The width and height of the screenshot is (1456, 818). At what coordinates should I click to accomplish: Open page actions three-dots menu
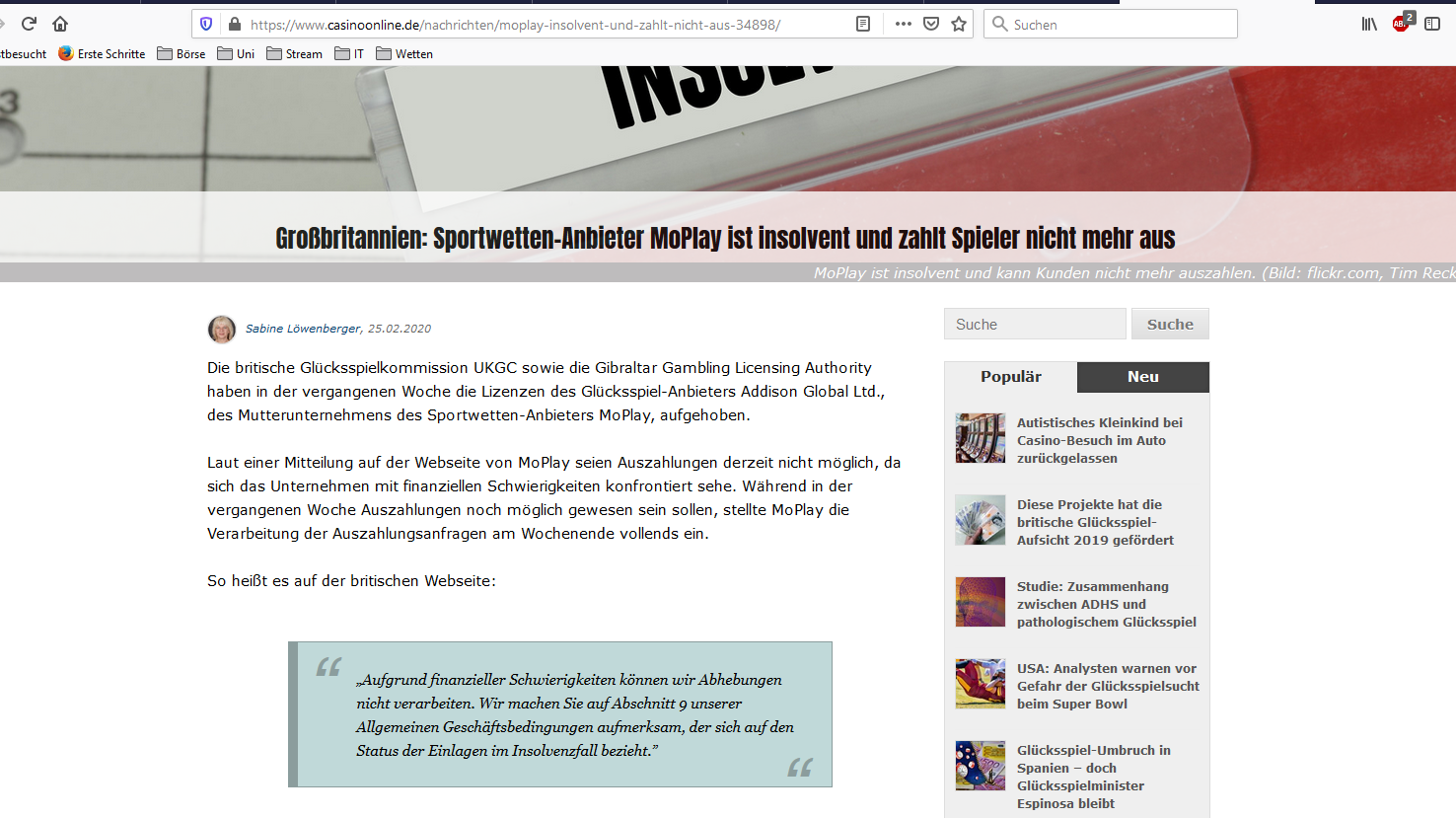[x=903, y=24]
